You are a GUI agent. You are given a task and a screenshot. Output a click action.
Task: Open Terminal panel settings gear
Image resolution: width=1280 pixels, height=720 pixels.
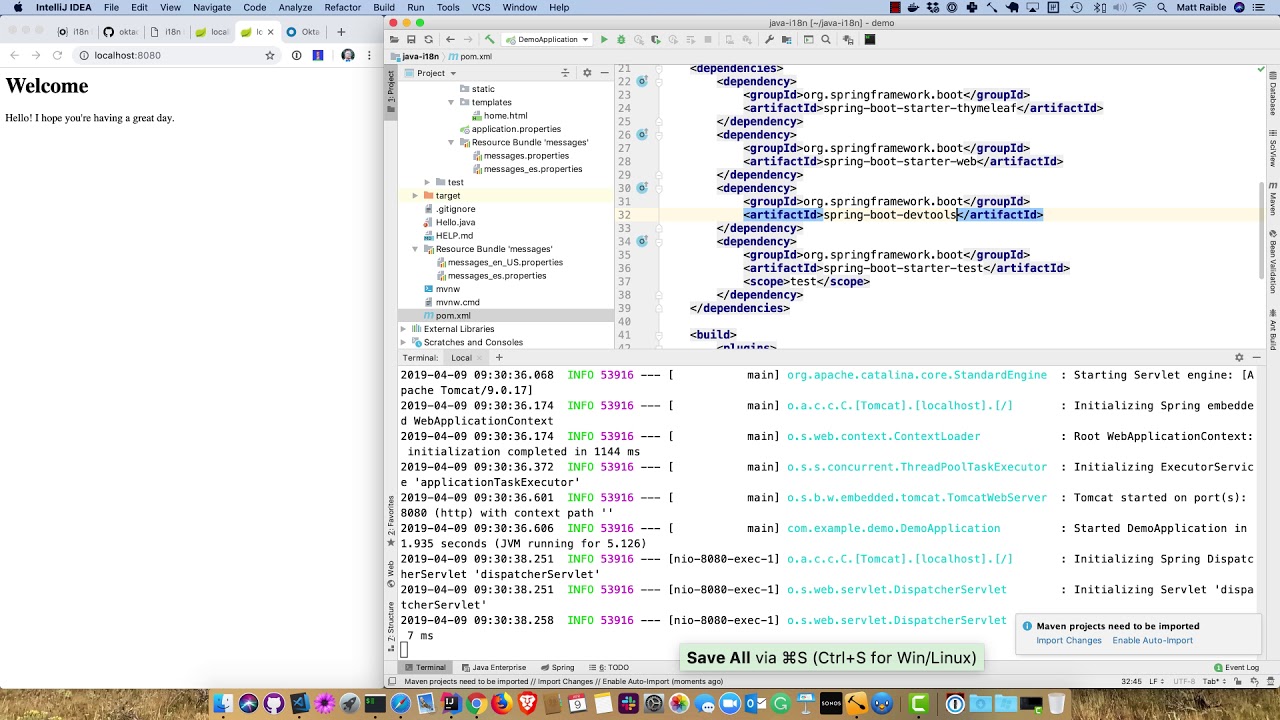[1239, 358]
